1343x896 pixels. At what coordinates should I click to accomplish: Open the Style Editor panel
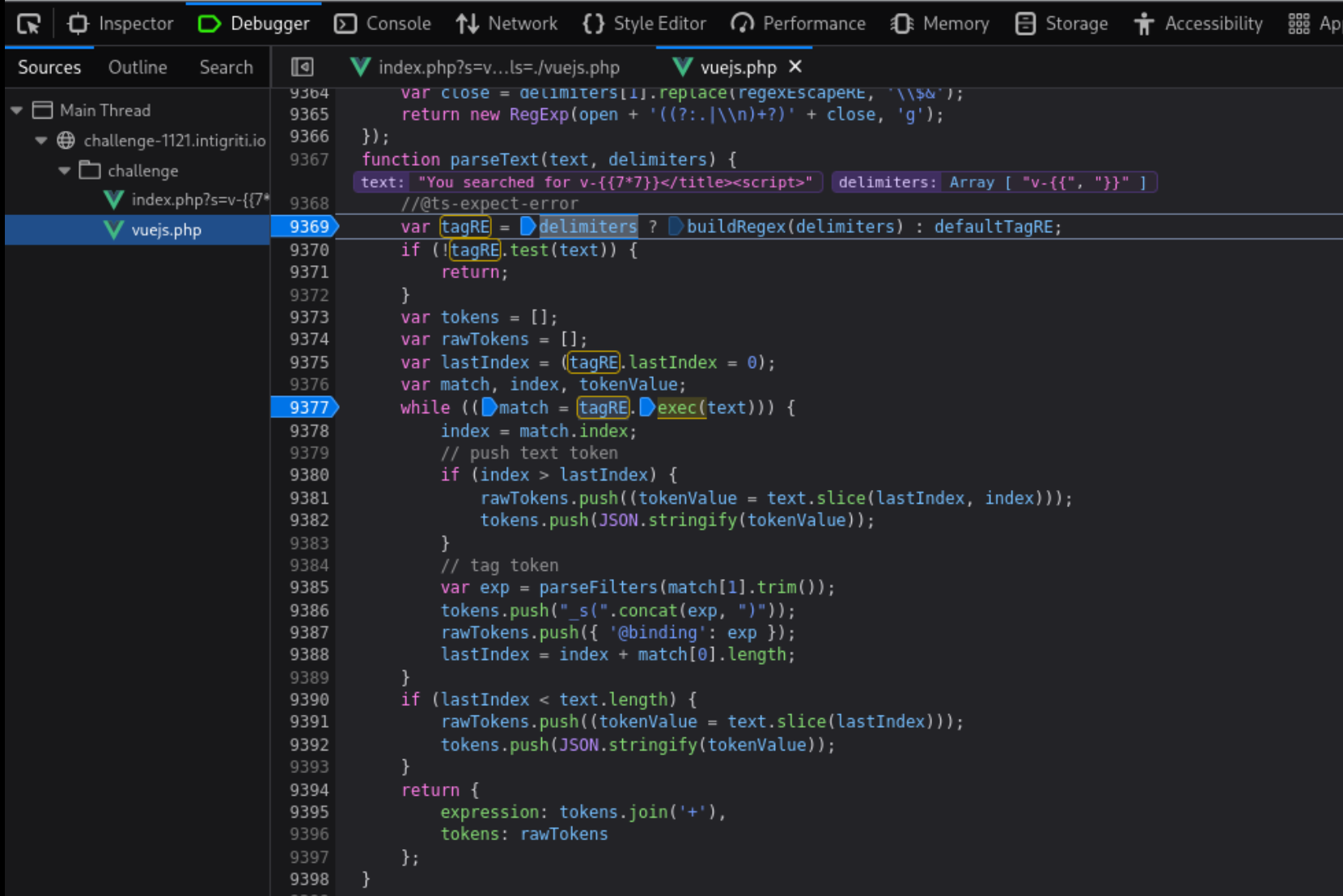tap(644, 23)
